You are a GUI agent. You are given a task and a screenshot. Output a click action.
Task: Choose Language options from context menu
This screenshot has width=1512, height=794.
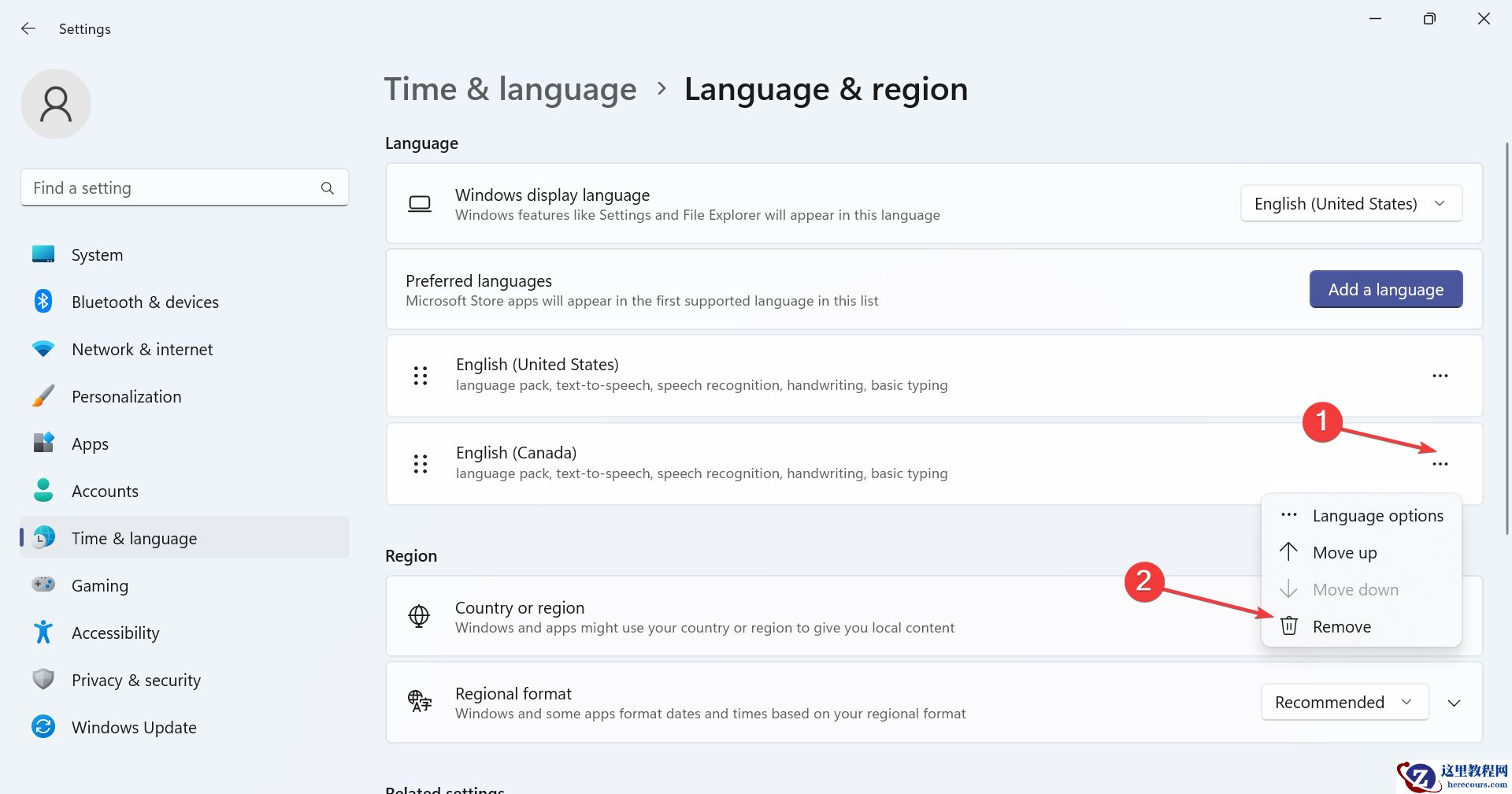tap(1362, 516)
